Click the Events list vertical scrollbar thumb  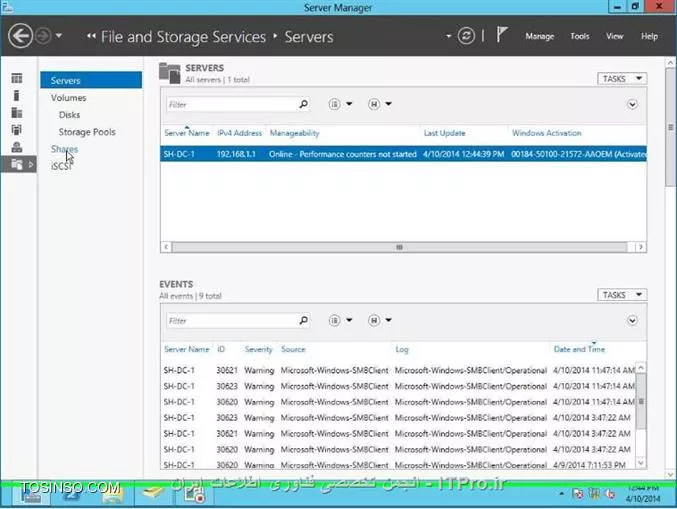click(641, 401)
